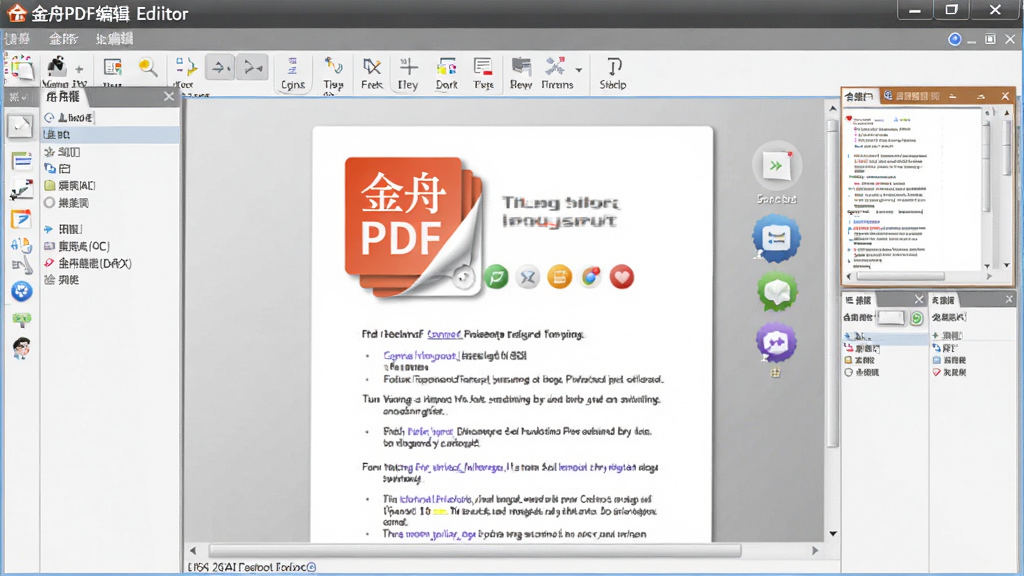Click the 'Rmans' tools toolbar icon
The image size is (1024, 576).
click(x=556, y=73)
